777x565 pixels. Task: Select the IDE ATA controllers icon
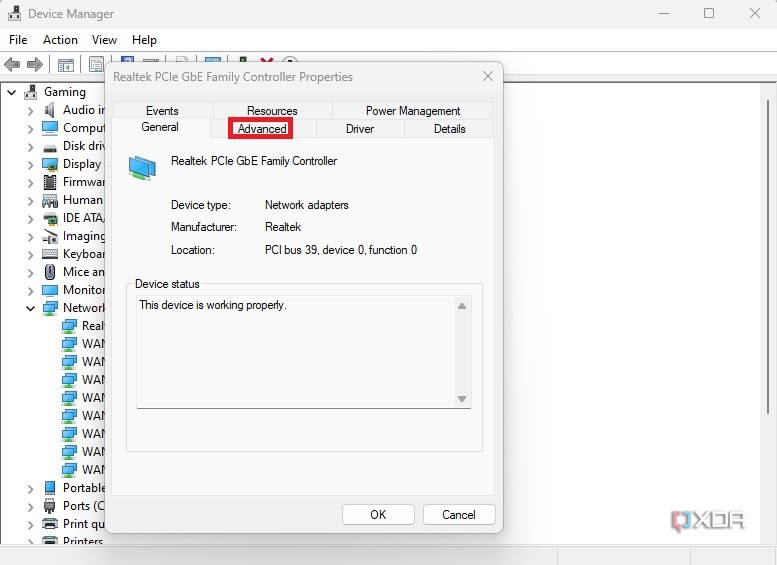tap(50, 218)
